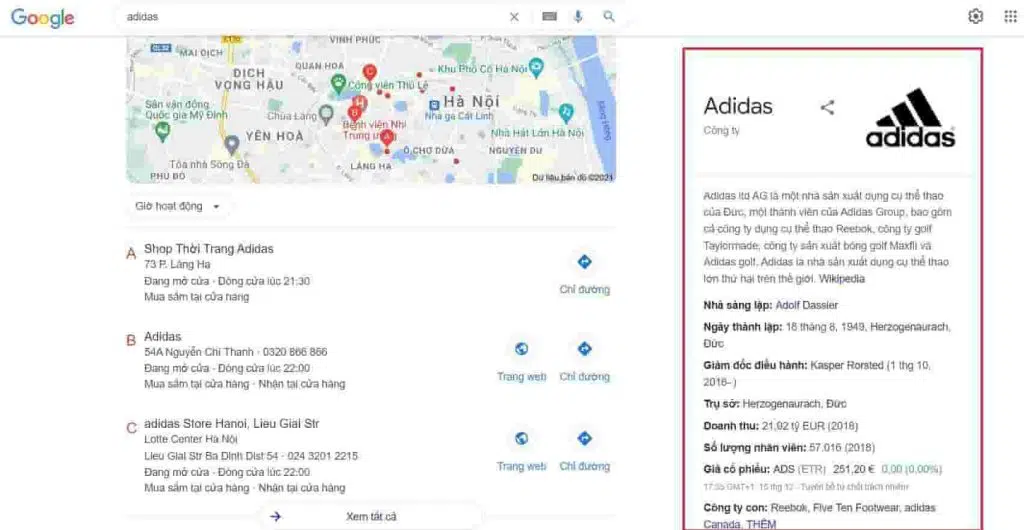The width and height of the screenshot is (1024, 530).
Task: Click the Khu Phố Cổ Hà Nội marker
Action: 536,66
